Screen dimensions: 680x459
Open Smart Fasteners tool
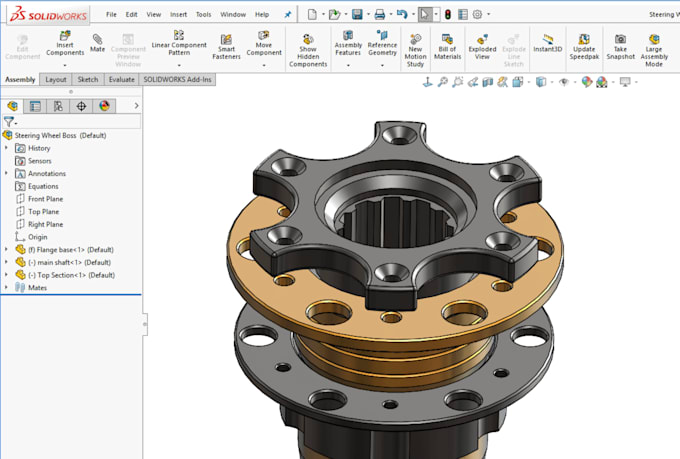[226, 47]
